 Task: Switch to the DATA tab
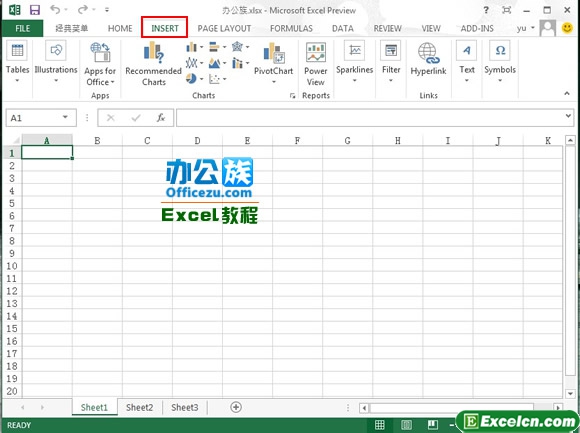coord(343,28)
